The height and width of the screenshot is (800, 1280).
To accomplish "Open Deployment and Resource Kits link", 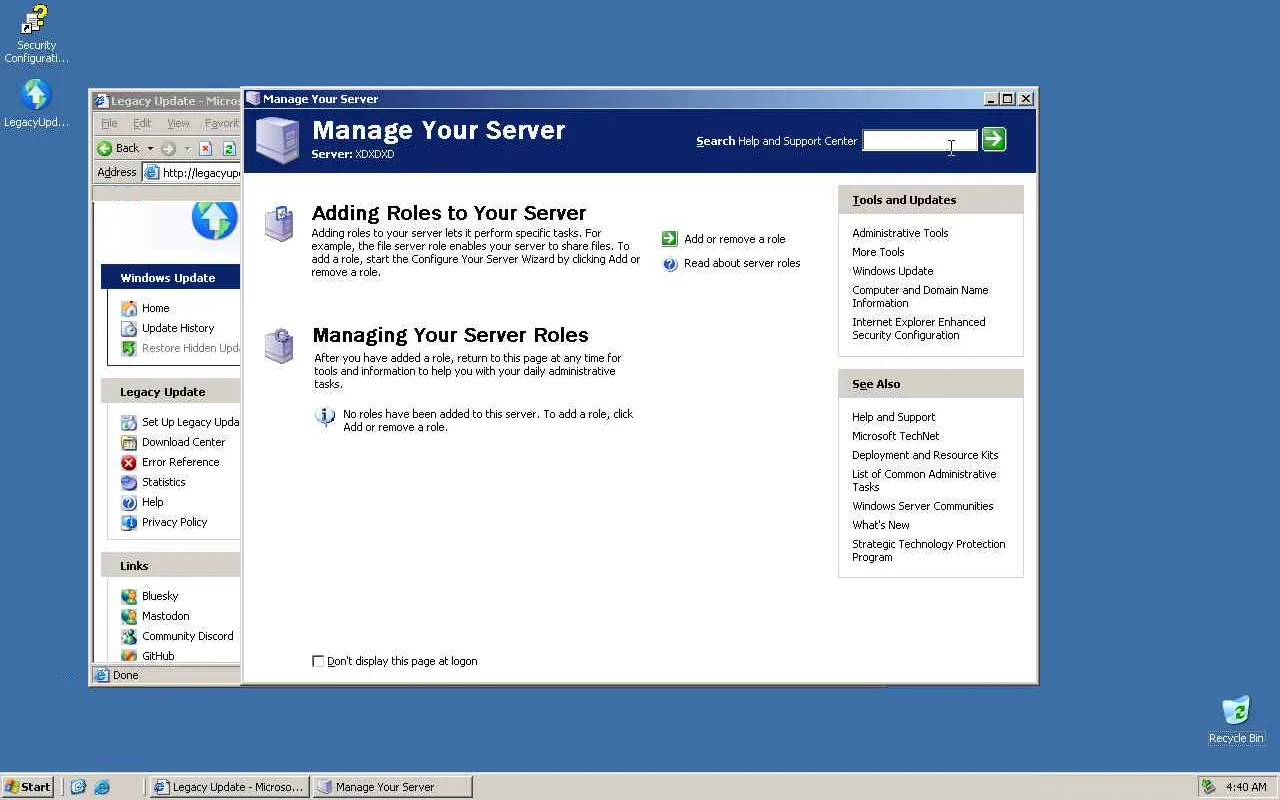I will 925,455.
